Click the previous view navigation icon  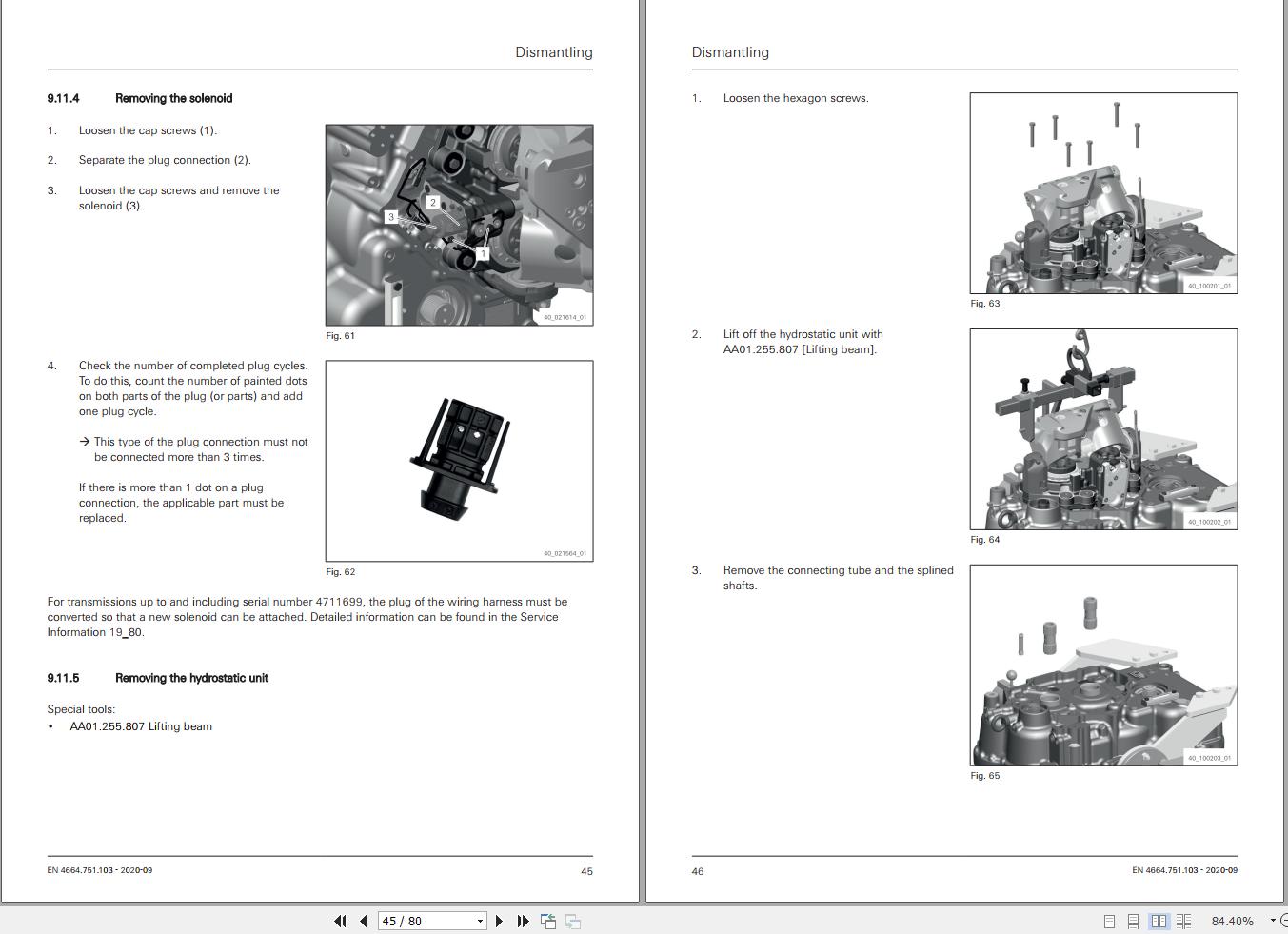pos(547,921)
